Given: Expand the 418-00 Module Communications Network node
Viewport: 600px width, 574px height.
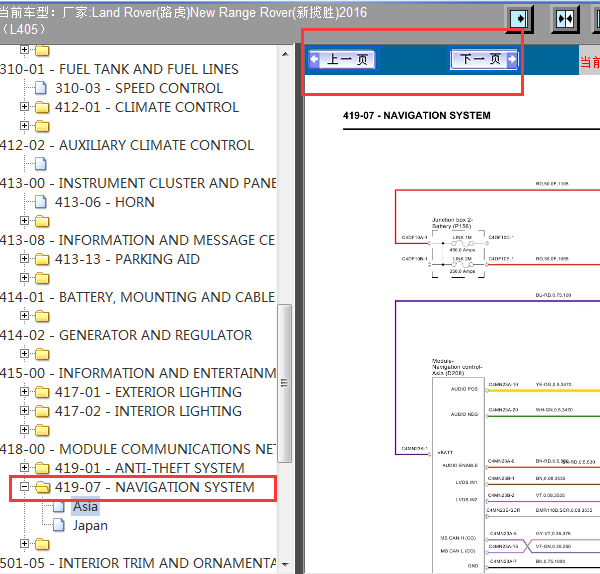Looking at the screenshot, I should tap(24, 429).
